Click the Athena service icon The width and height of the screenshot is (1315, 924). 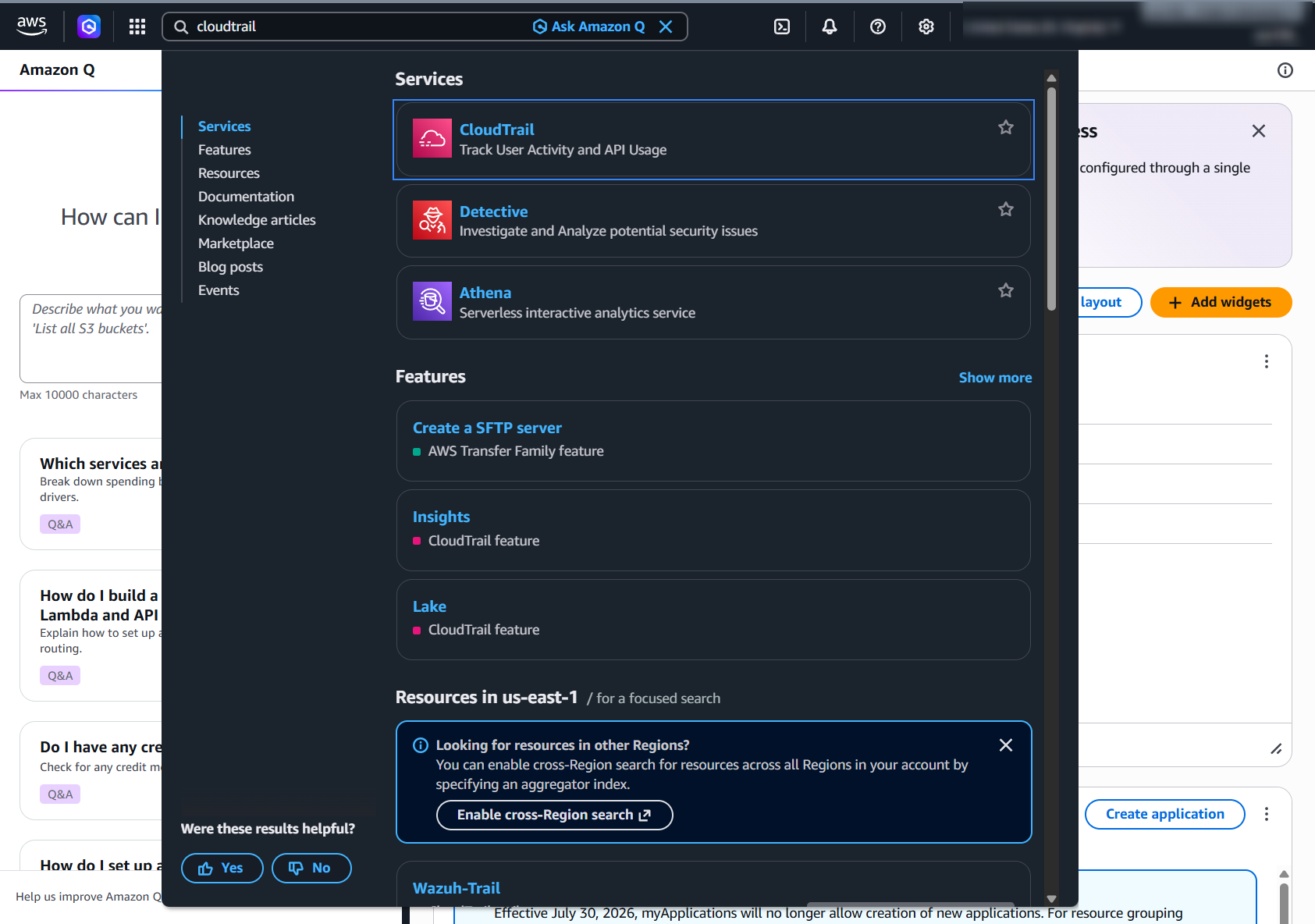tap(432, 301)
